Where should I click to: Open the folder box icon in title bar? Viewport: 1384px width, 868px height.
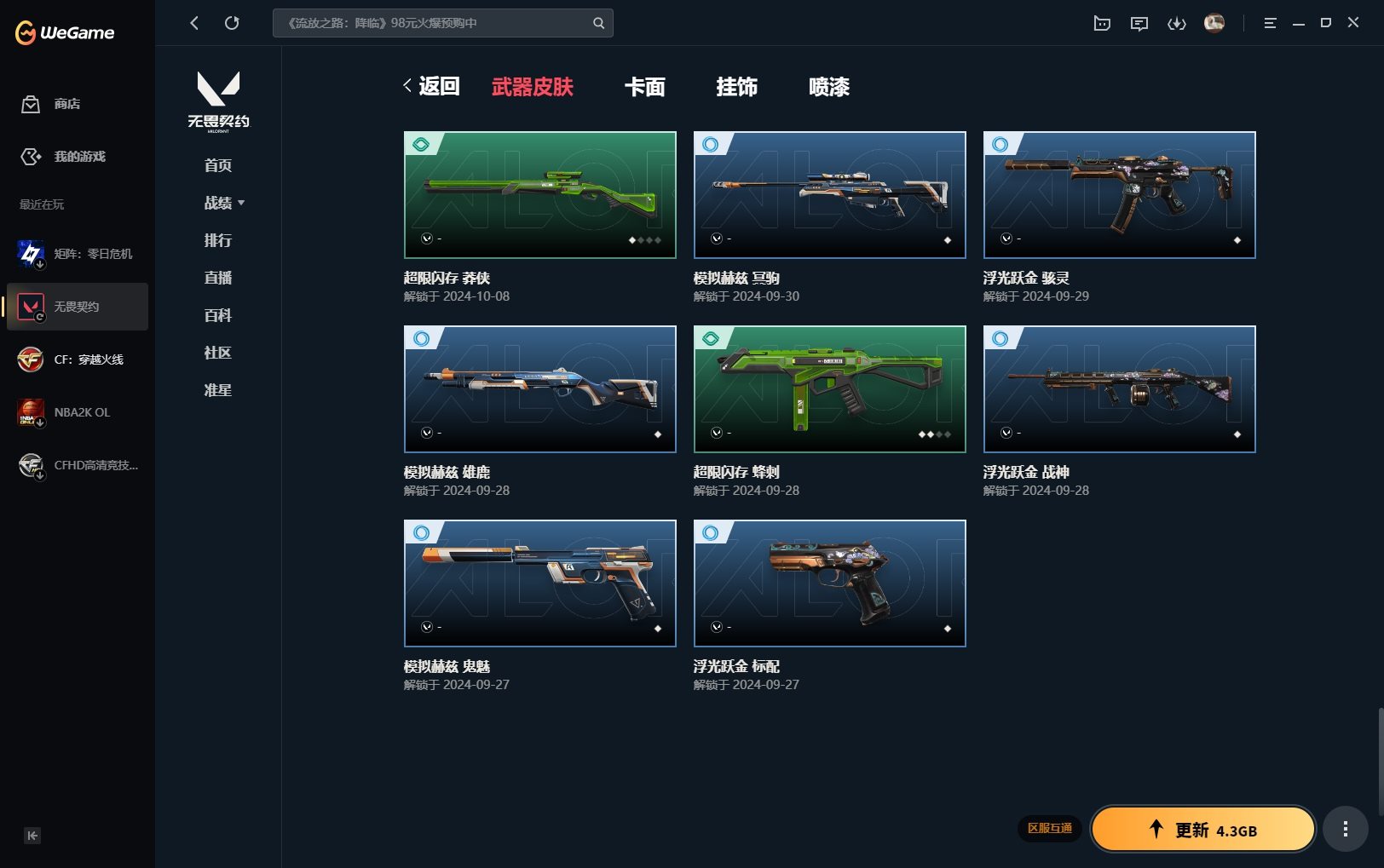pos(1102,23)
